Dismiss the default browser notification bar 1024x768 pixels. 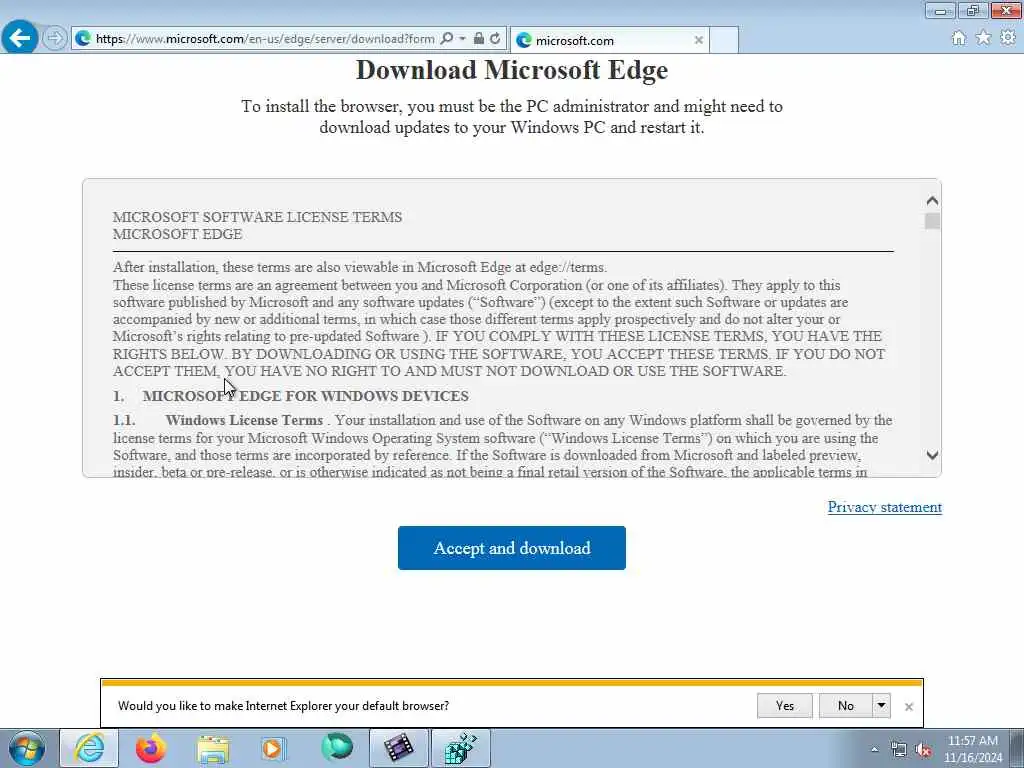908,707
